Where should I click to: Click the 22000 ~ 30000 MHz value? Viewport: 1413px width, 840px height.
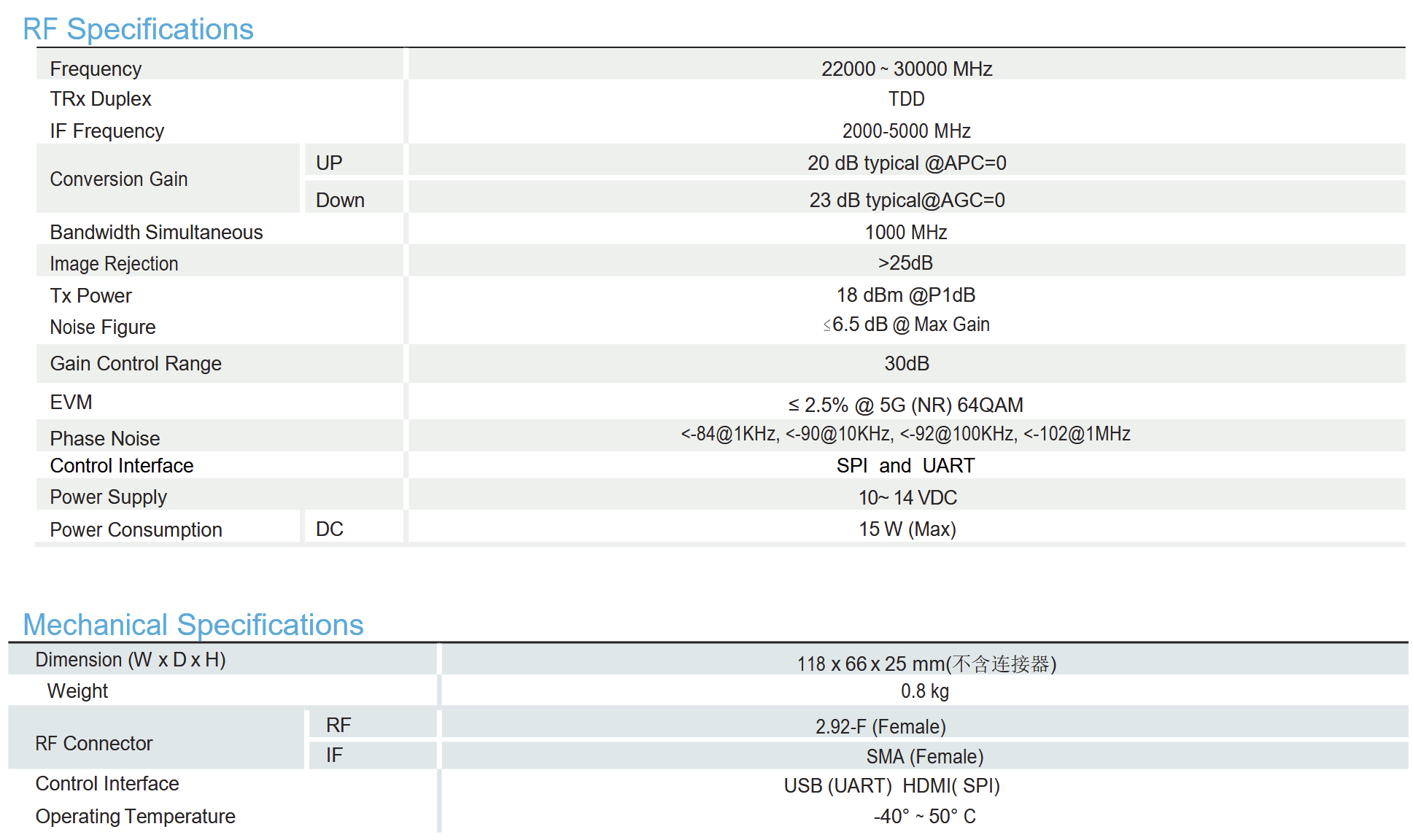(x=907, y=69)
